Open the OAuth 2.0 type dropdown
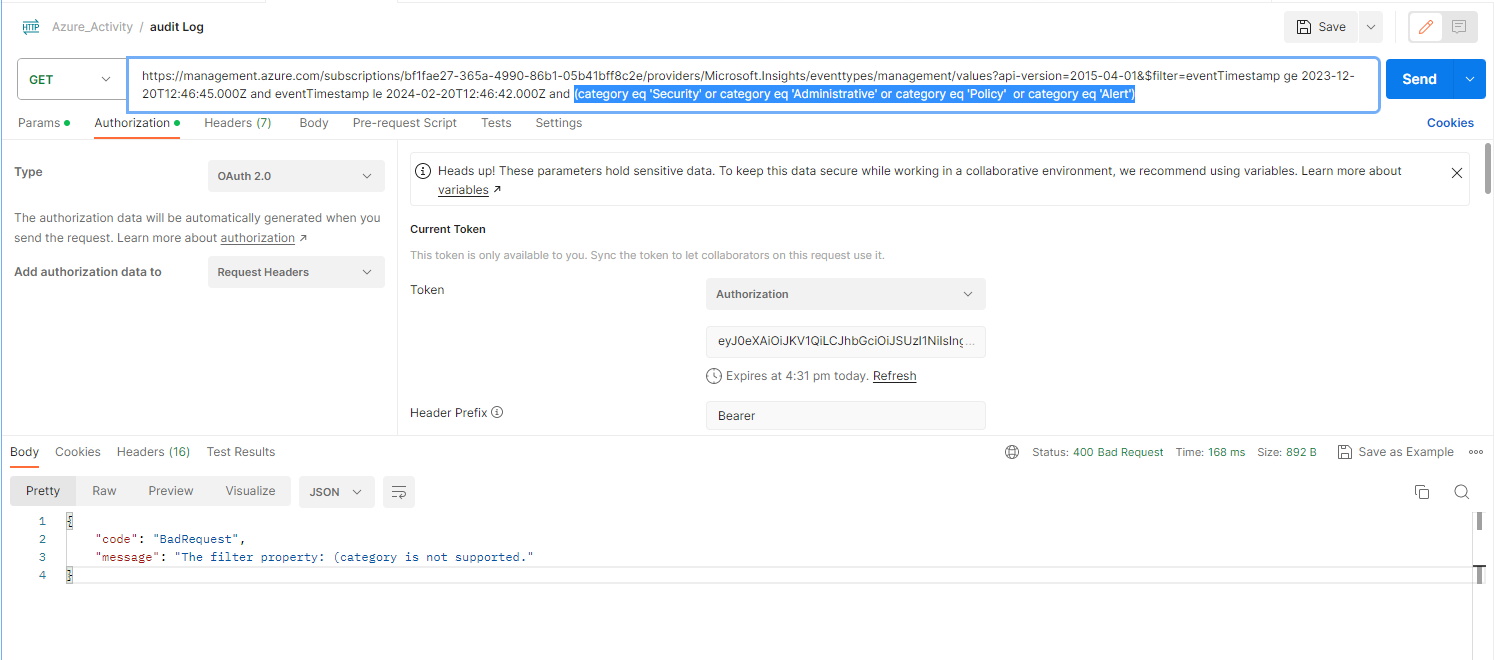 (x=296, y=176)
